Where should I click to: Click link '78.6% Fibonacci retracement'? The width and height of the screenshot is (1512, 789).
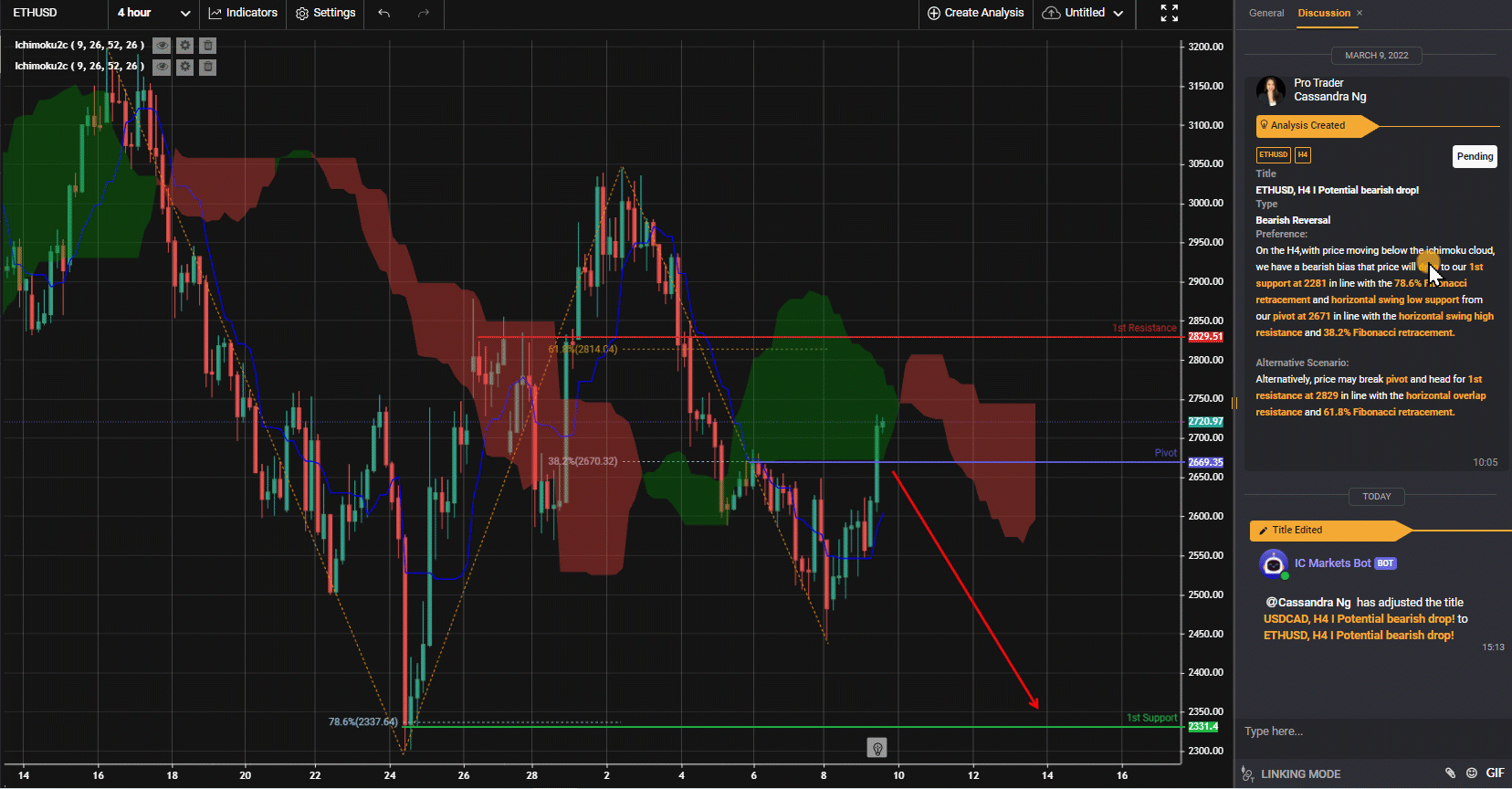[1360, 291]
